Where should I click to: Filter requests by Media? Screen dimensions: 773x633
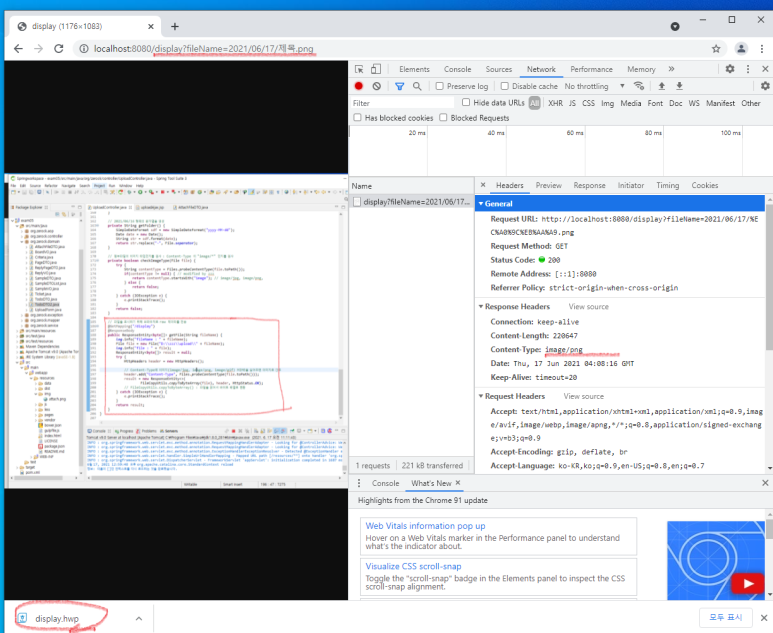(x=631, y=103)
